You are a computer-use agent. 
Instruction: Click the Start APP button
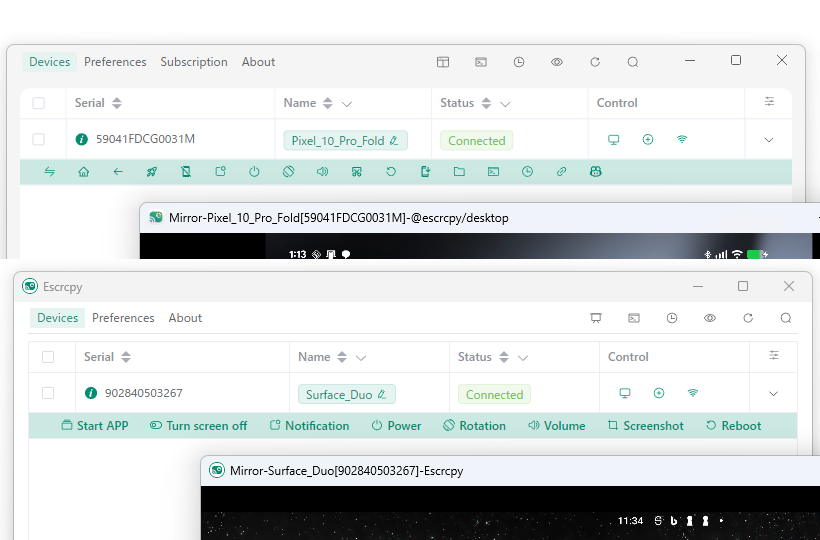click(95, 426)
